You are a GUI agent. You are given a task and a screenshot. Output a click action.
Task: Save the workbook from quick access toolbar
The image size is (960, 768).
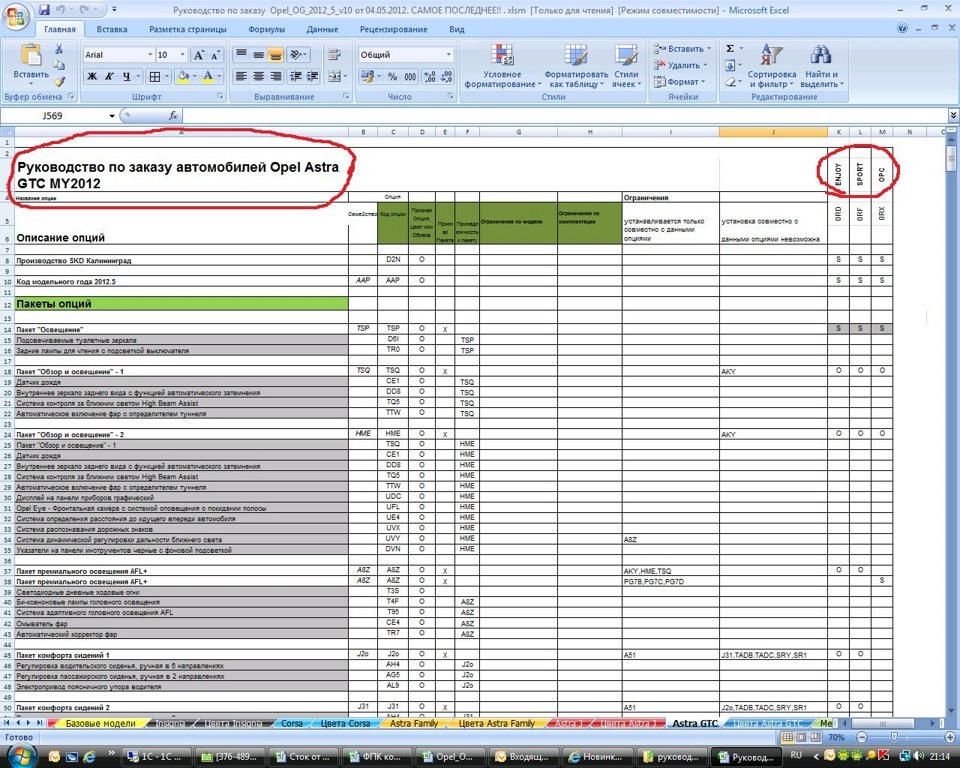[x=44, y=10]
